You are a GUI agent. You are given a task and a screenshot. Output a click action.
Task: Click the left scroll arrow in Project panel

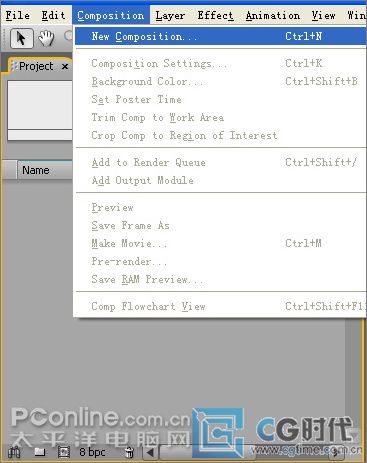[x=150, y=452]
